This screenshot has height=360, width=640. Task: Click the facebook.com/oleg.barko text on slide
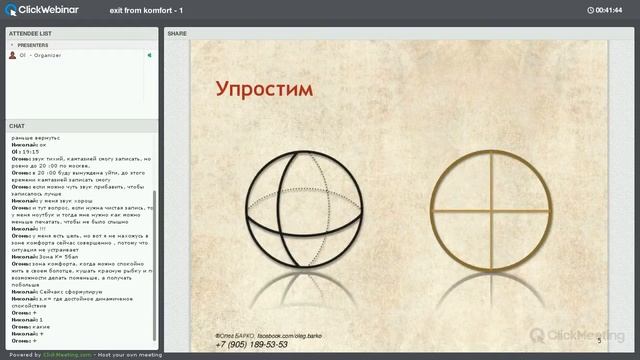click(289, 336)
